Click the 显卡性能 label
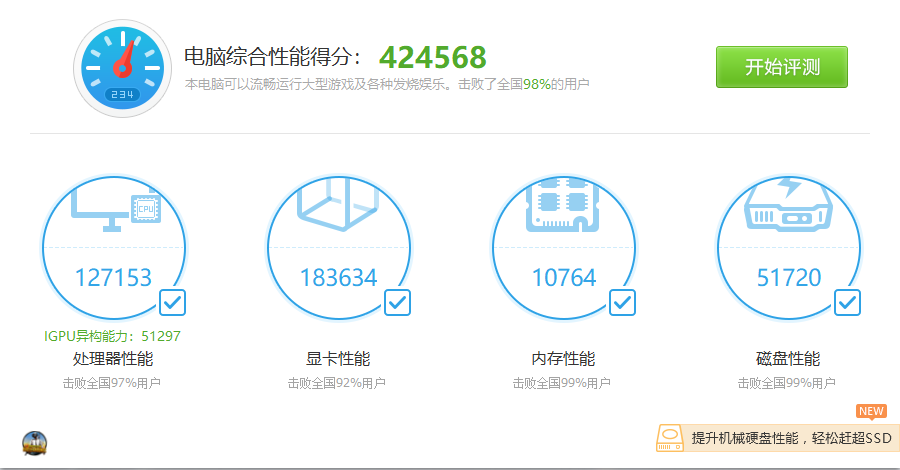 point(338,359)
